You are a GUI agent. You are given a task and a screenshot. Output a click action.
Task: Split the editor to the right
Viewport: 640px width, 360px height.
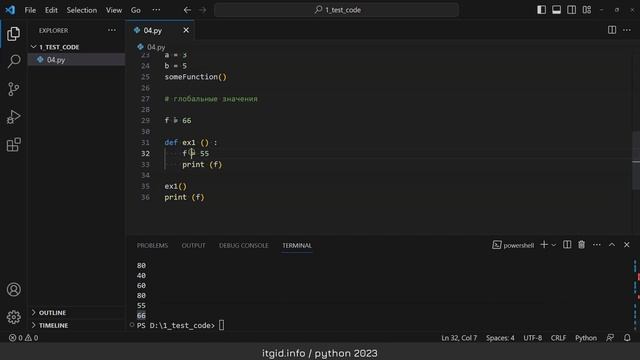tap(612, 30)
